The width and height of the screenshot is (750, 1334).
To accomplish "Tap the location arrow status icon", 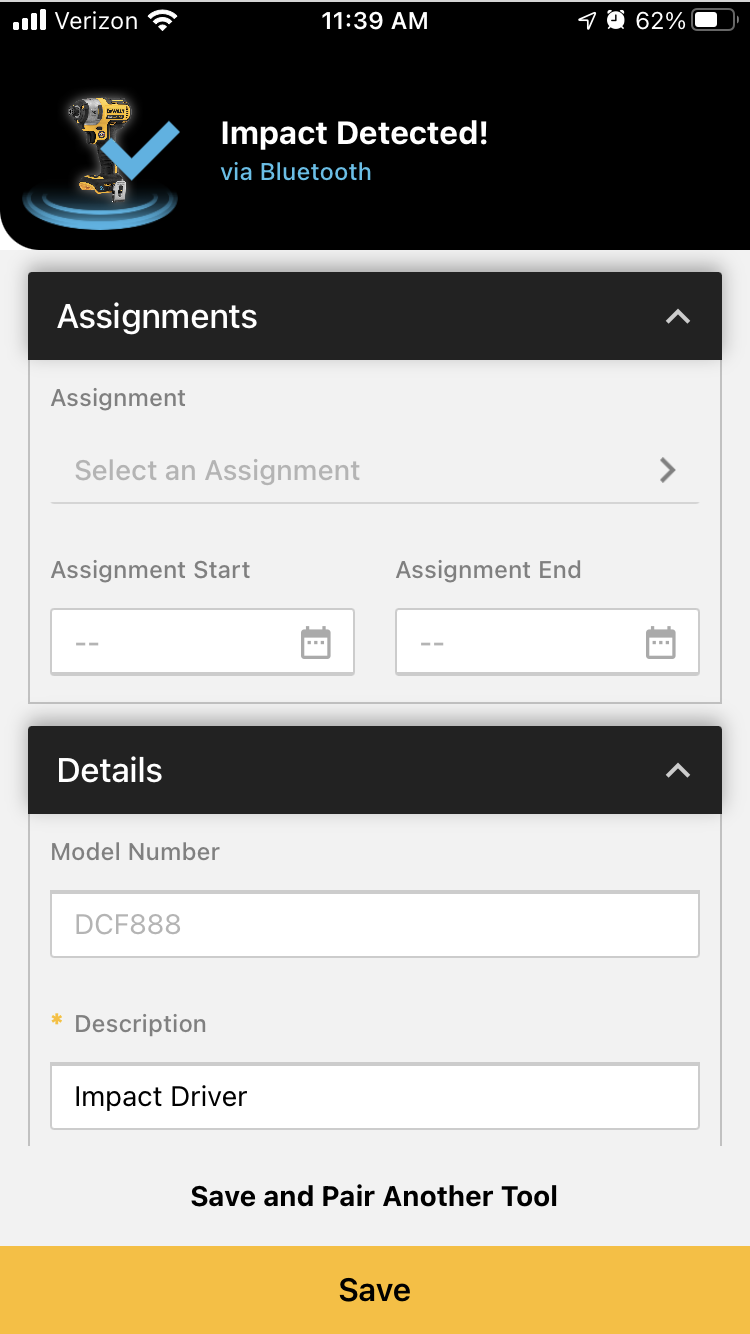I will pos(587,21).
